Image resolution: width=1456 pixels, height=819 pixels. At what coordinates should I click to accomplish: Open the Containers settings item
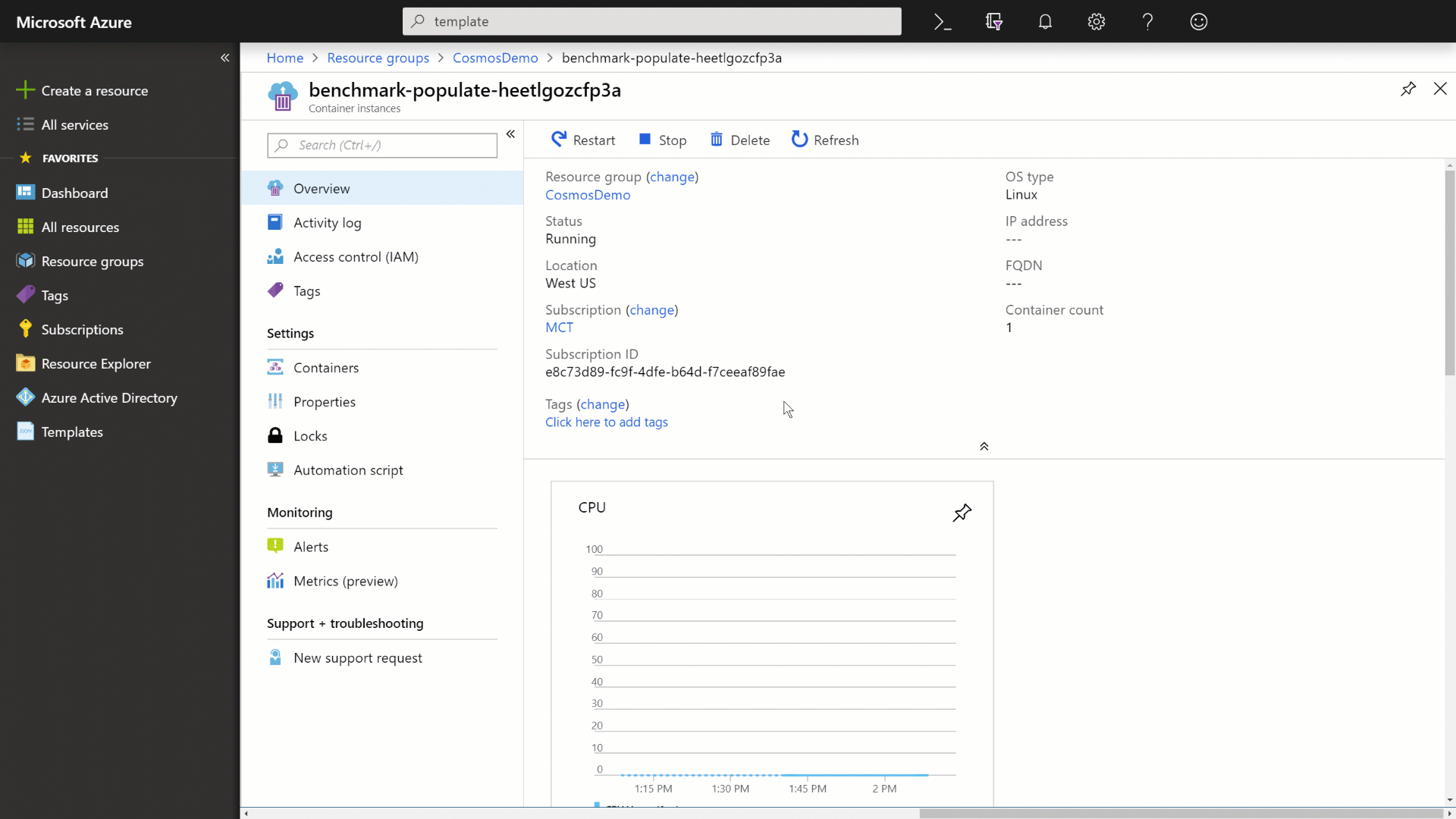pyautogui.click(x=325, y=368)
